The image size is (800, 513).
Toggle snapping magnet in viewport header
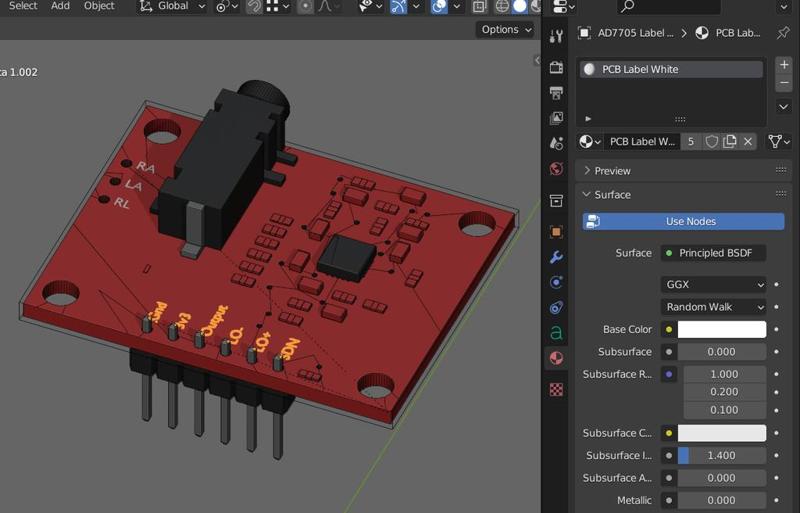click(255, 6)
